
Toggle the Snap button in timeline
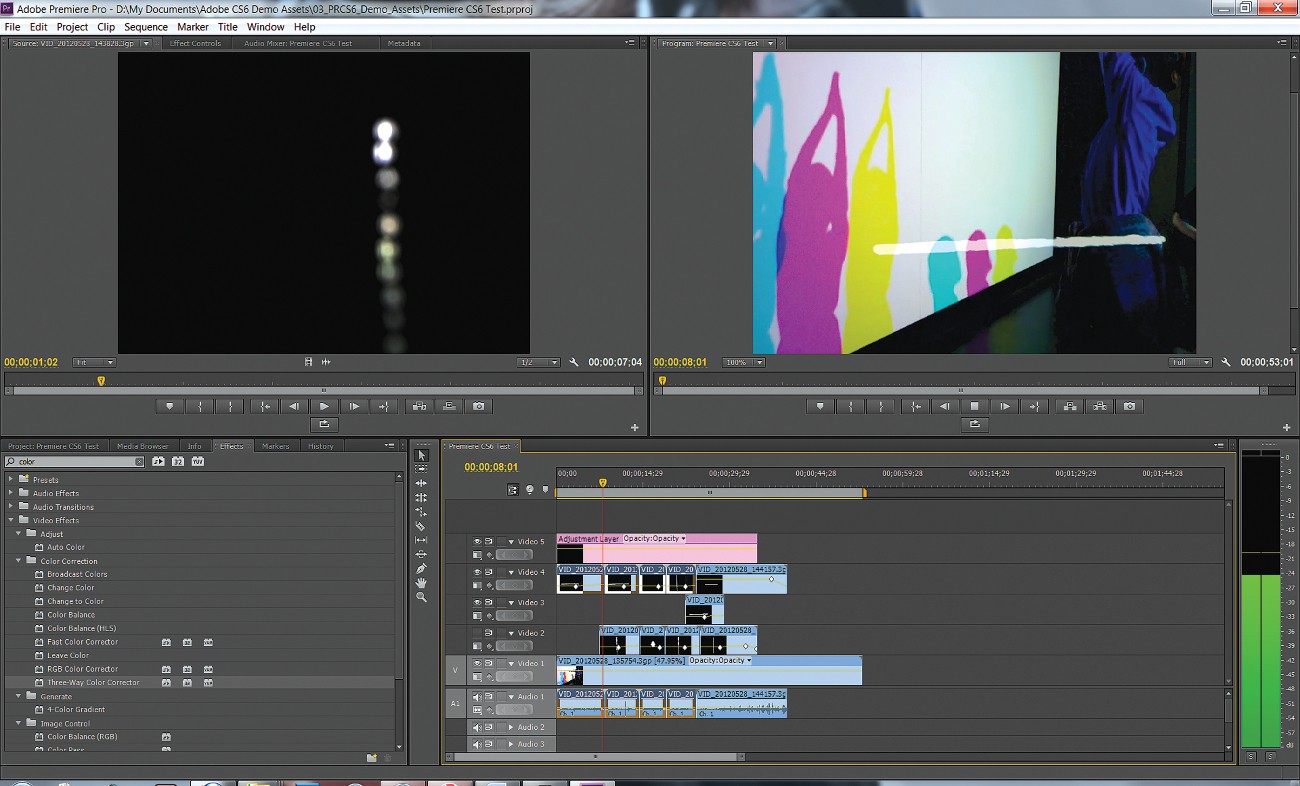click(x=513, y=490)
